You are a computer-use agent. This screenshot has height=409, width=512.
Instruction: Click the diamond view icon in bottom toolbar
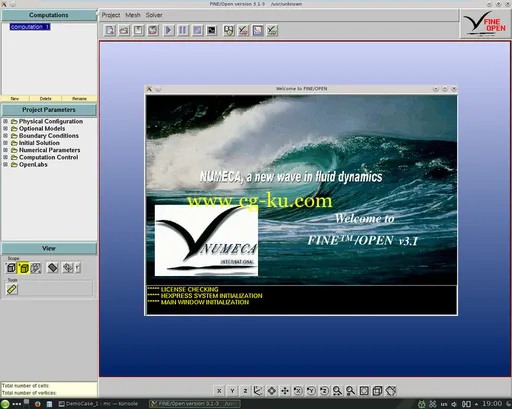click(272, 391)
